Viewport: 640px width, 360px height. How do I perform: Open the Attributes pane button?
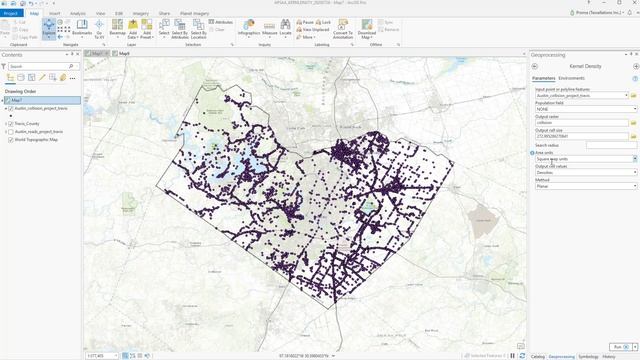[x=221, y=22]
